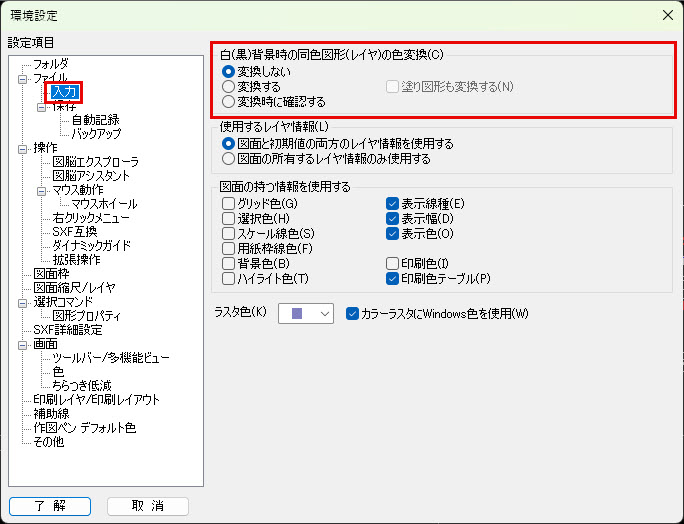Choose 図面の所有するレイヤ情報のみ使用する option

[228, 158]
